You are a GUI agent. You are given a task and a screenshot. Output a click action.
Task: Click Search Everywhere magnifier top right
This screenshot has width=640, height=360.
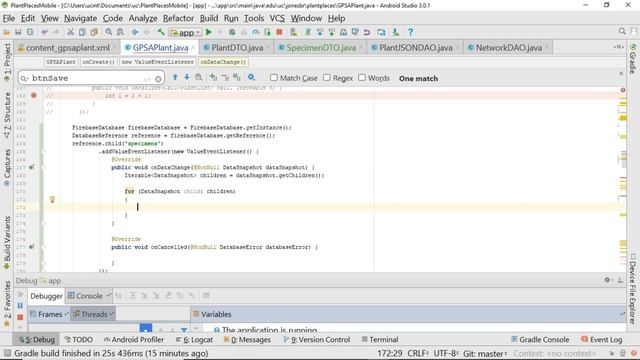622,31
